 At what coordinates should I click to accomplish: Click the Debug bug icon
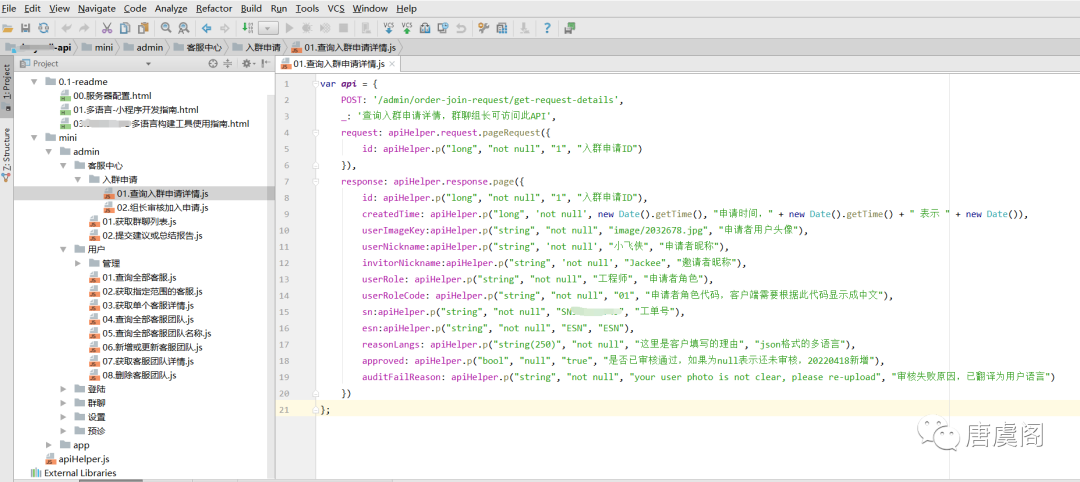click(x=307, y=28)
